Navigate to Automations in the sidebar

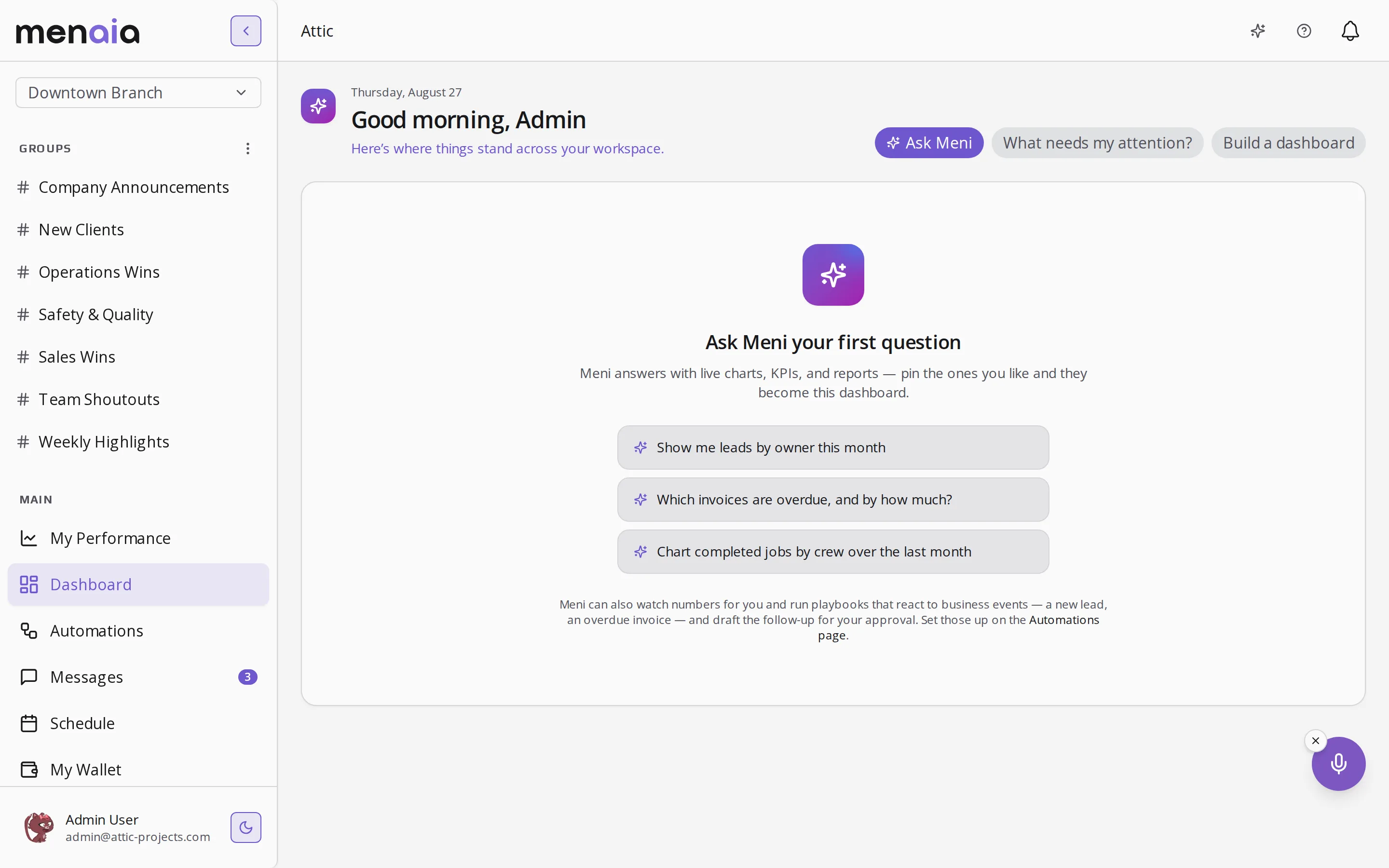[138, 631]
